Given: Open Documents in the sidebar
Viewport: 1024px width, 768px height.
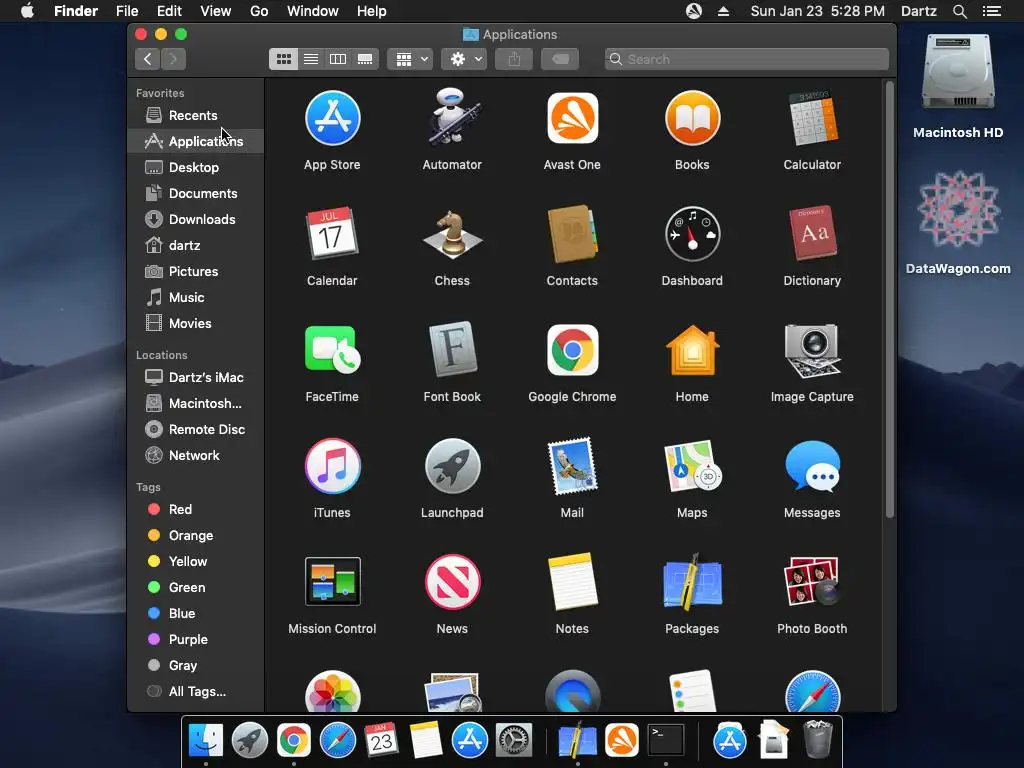Looking at the screenshot, I should coord(196,194).
